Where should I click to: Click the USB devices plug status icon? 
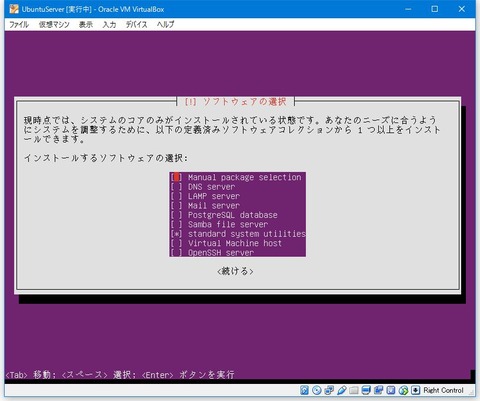[x=342, y=390]
